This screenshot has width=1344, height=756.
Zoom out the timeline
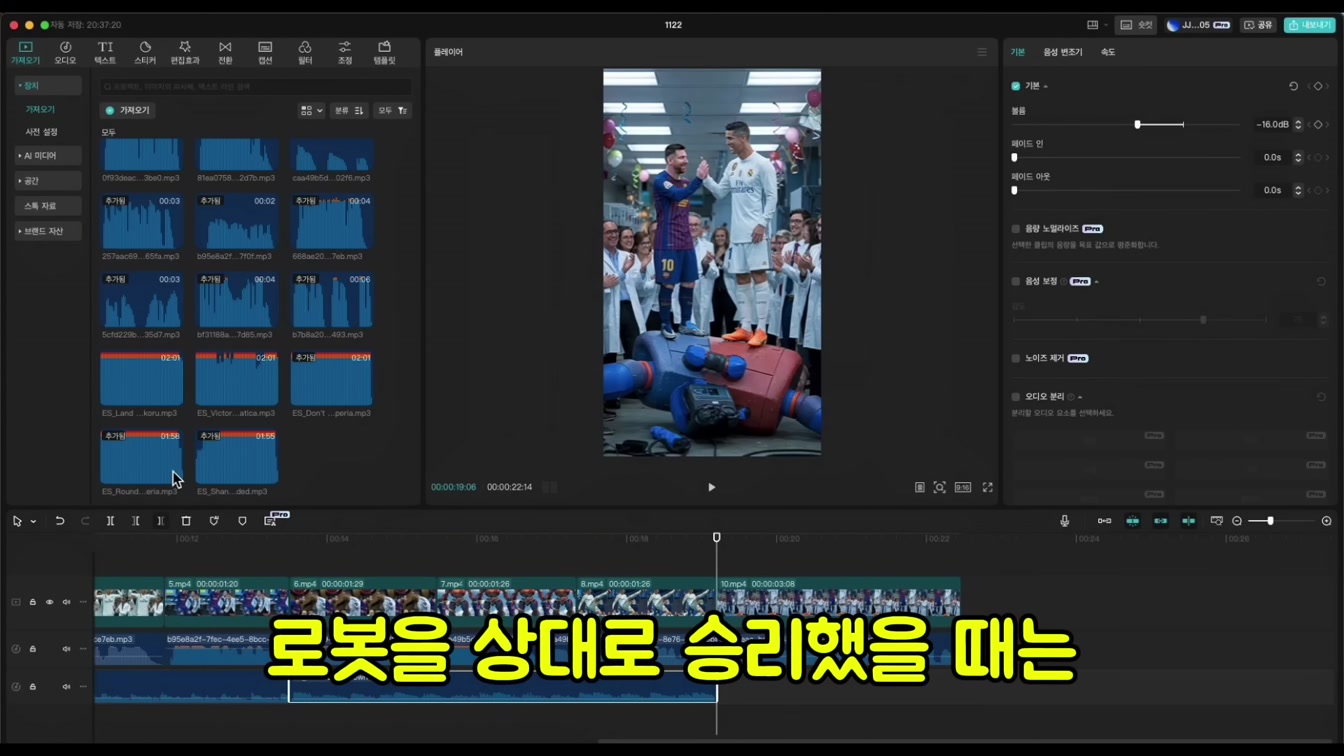(1237, 521)
